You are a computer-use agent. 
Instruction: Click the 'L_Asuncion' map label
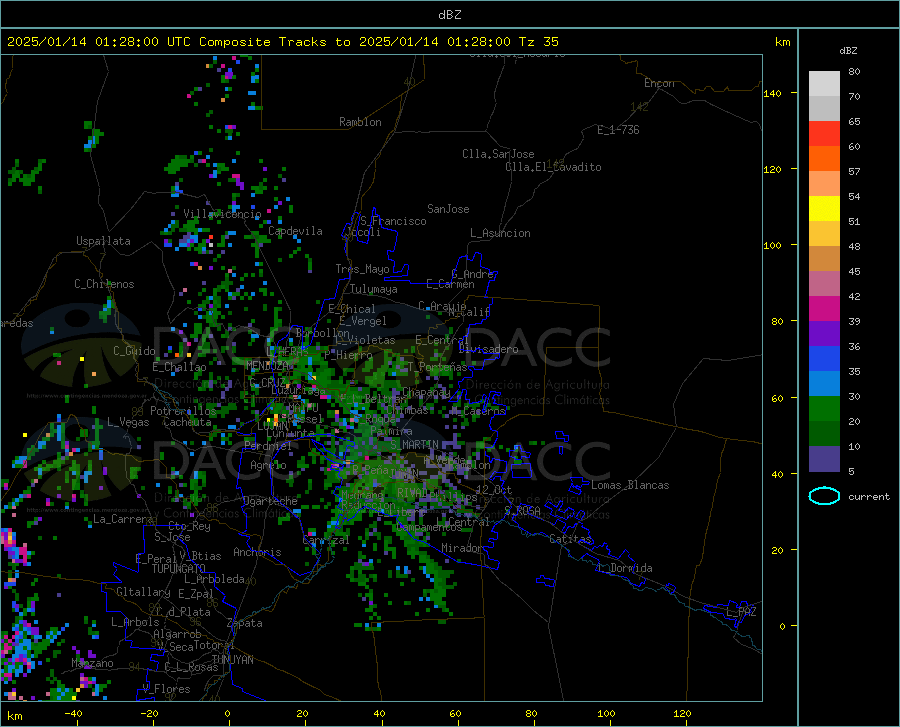(x=500, y=233)
